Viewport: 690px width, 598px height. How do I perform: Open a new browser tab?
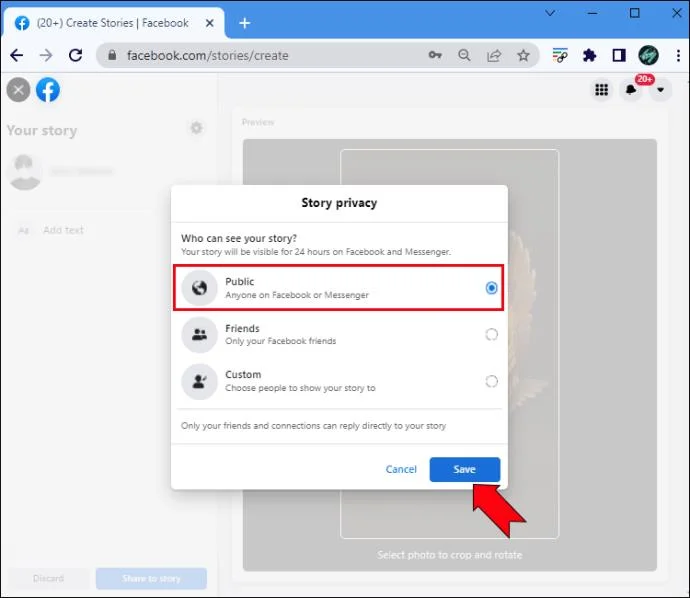[245, 23]
